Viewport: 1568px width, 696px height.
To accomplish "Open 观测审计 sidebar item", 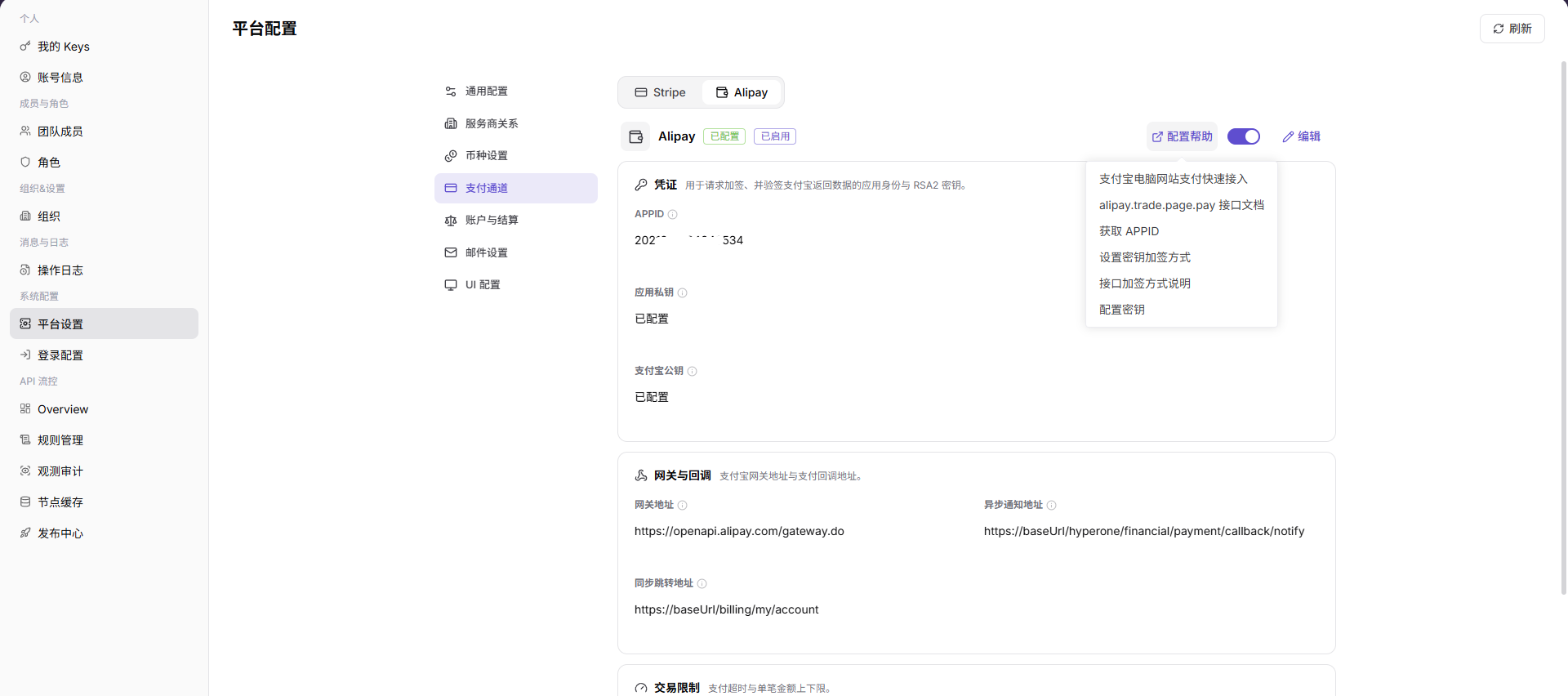I will point(104,471).
